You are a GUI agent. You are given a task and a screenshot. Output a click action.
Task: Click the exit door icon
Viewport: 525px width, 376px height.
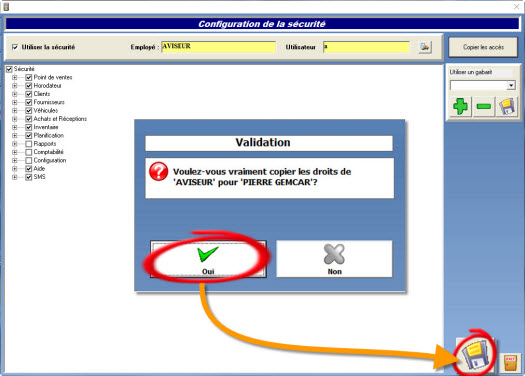click(510, 363)
